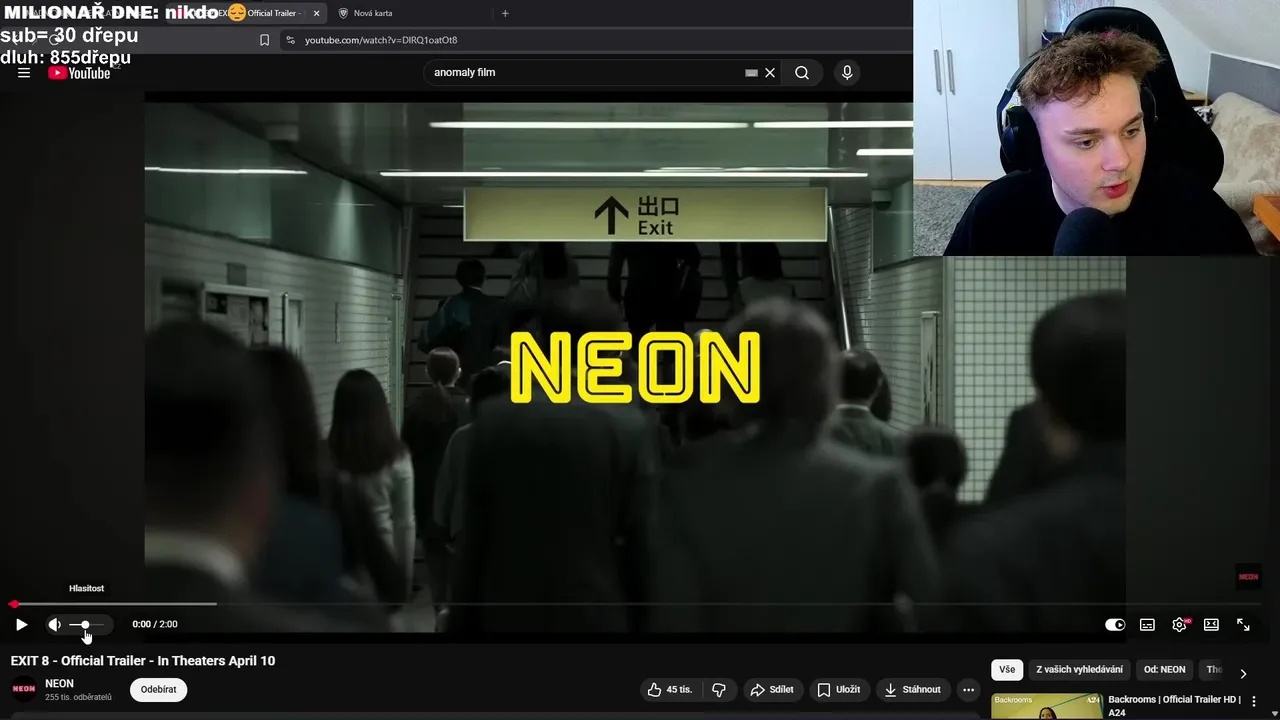Open on-screen keyboard icon in search box

pos(751,72)
